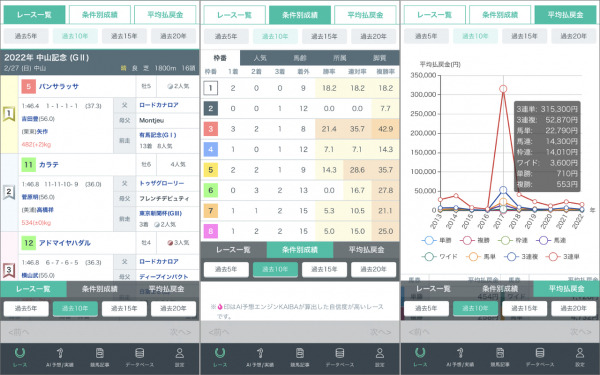This screenshot has height=375, width=600.
Task: Click the third-place ribbon badge beside アドマイヤハダル
Action: tap(9, 270)
